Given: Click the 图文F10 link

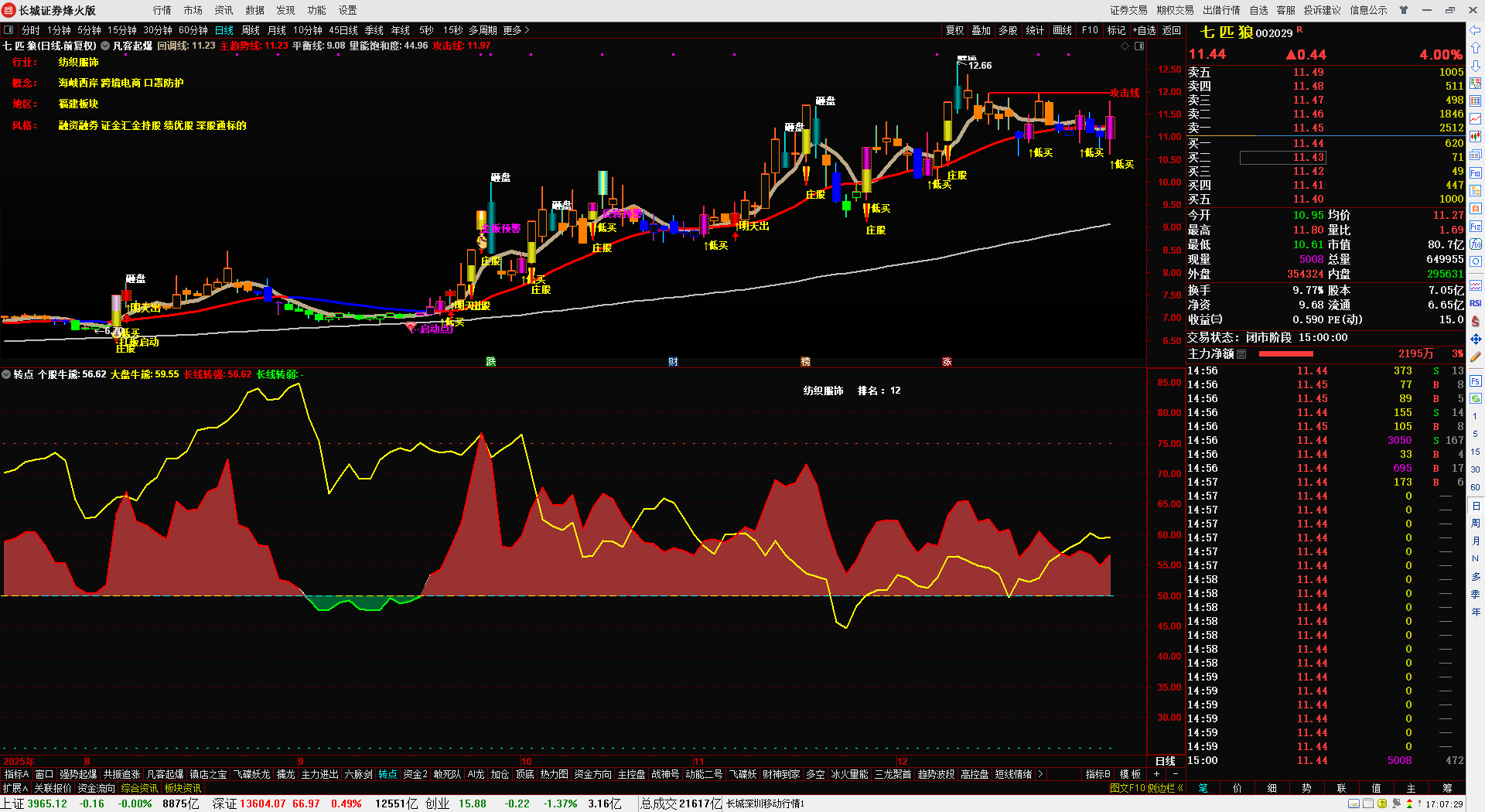Looking at the screenshot, I should point(1127,789).
